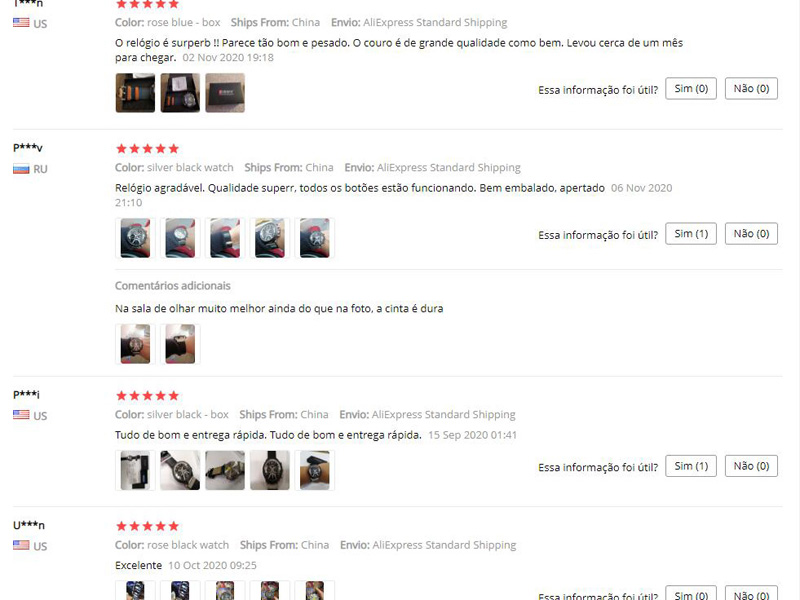Vote Sim (0) on rose blue box review
This screenshot has width=800, height=600.
[691, 89]
